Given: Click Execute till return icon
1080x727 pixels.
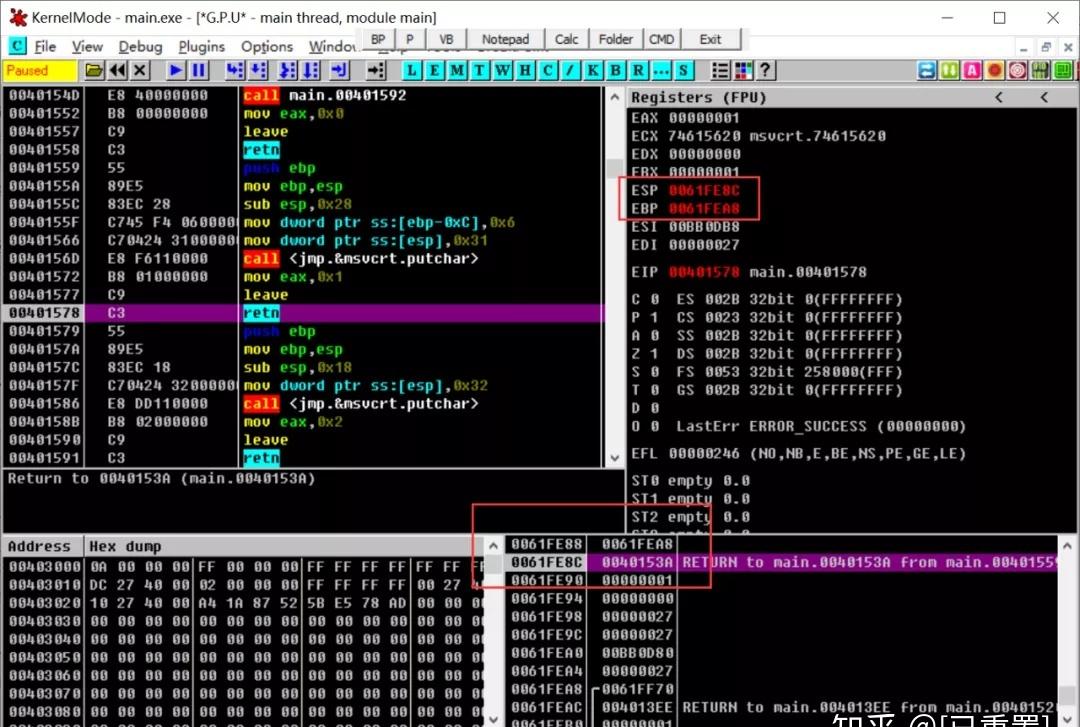Looking at the screenshot, I should click(x=340, y=70).
